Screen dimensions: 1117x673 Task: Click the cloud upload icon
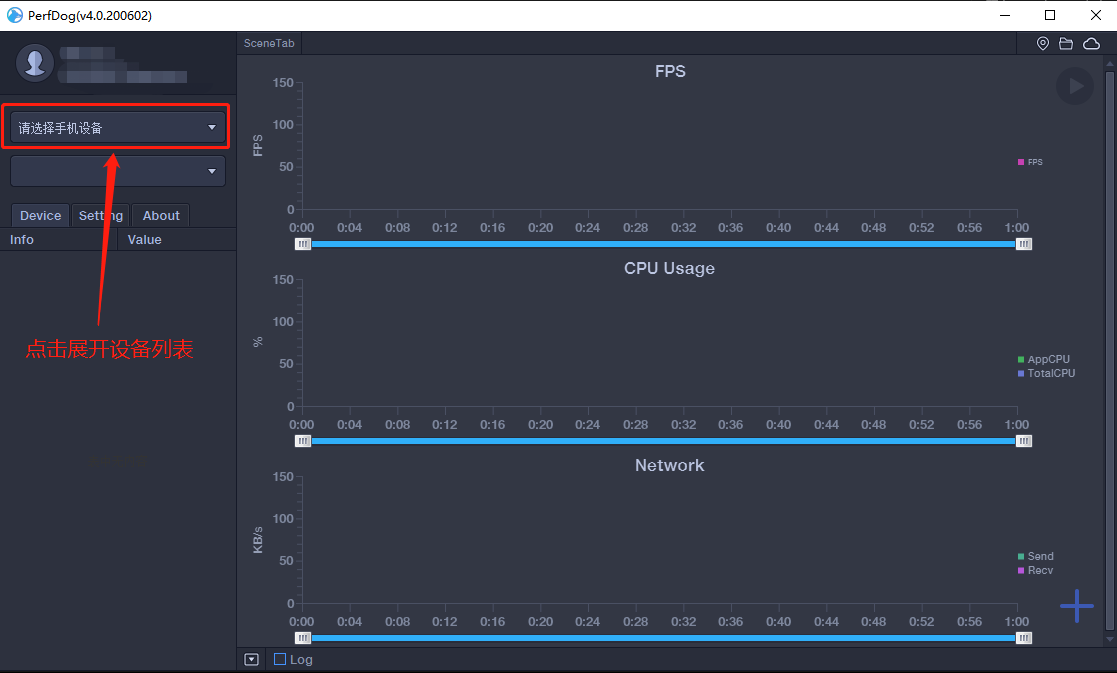(1091, 43)
